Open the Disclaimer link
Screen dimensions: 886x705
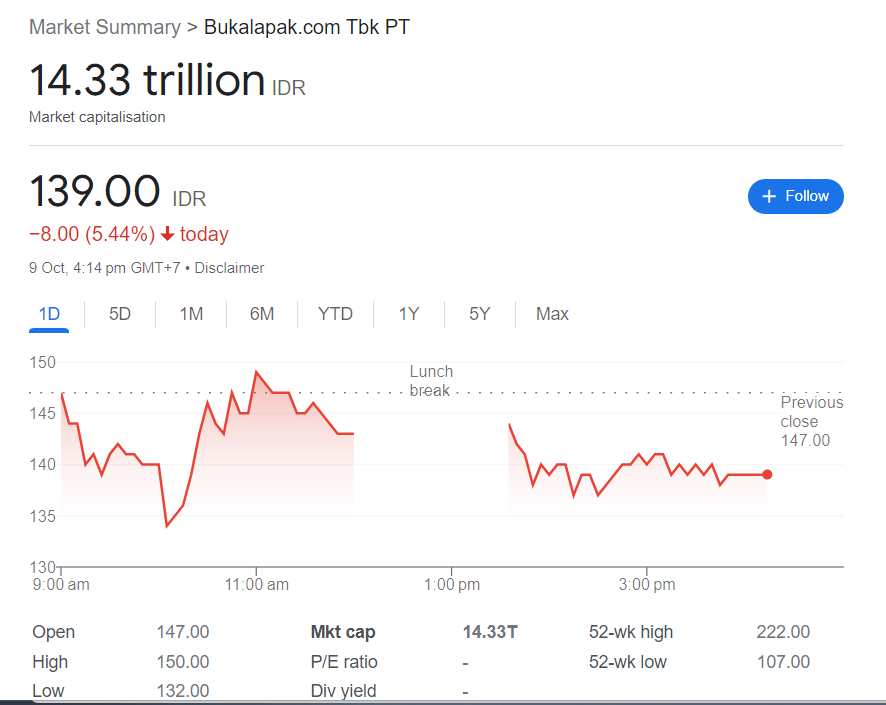229,268
